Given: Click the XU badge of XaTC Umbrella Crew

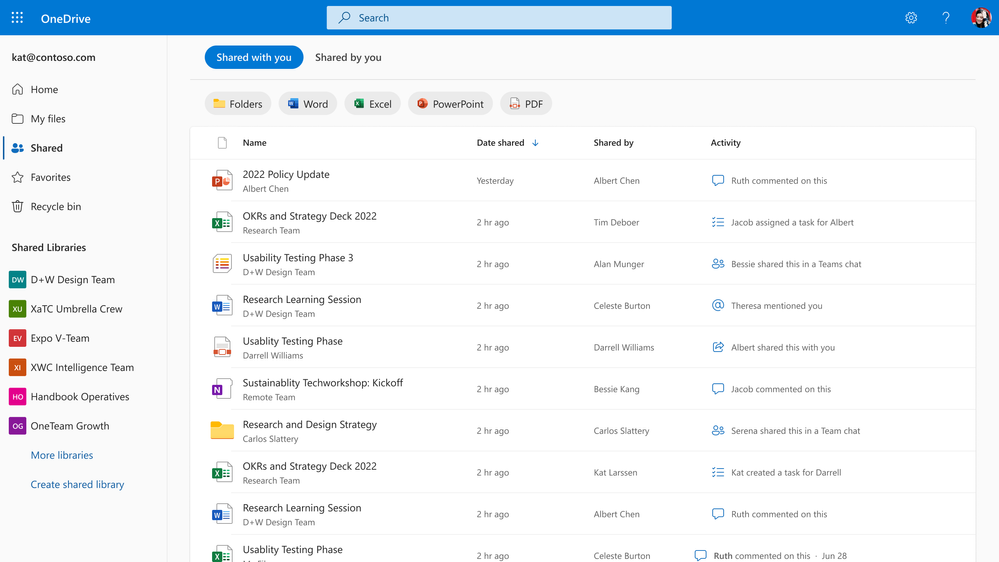Looking at the screenshot, I should [x=17, y=309].
